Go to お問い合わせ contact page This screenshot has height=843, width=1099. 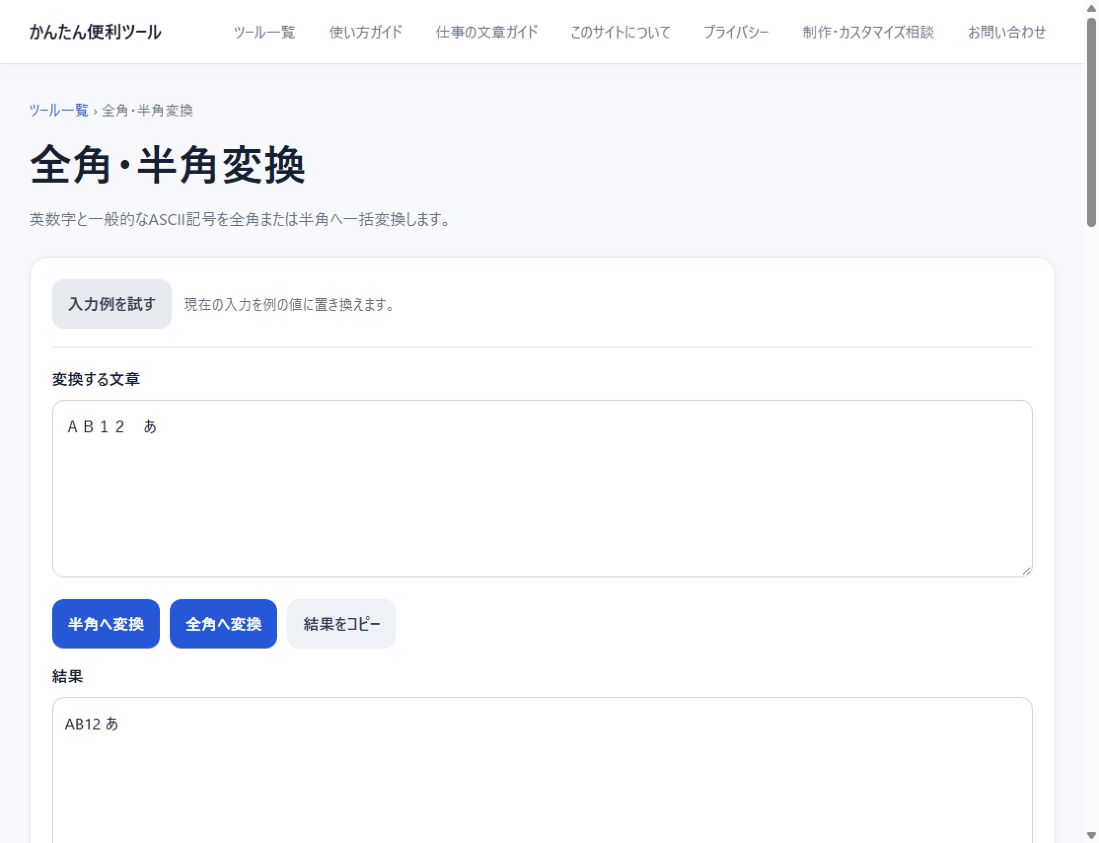[1006, 32]
